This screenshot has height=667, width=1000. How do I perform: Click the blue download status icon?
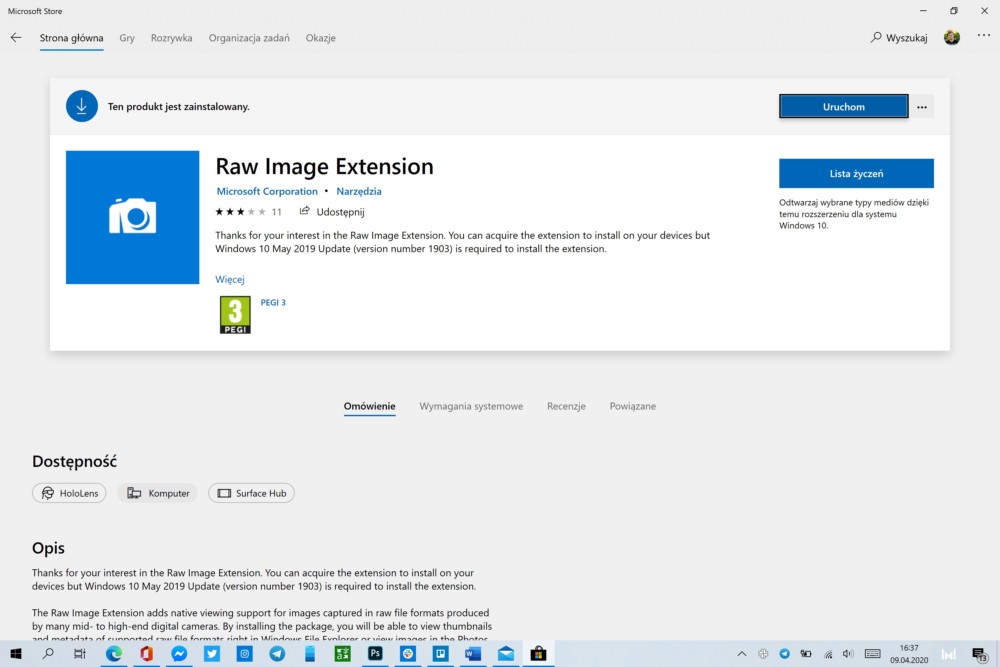[82, 106]
